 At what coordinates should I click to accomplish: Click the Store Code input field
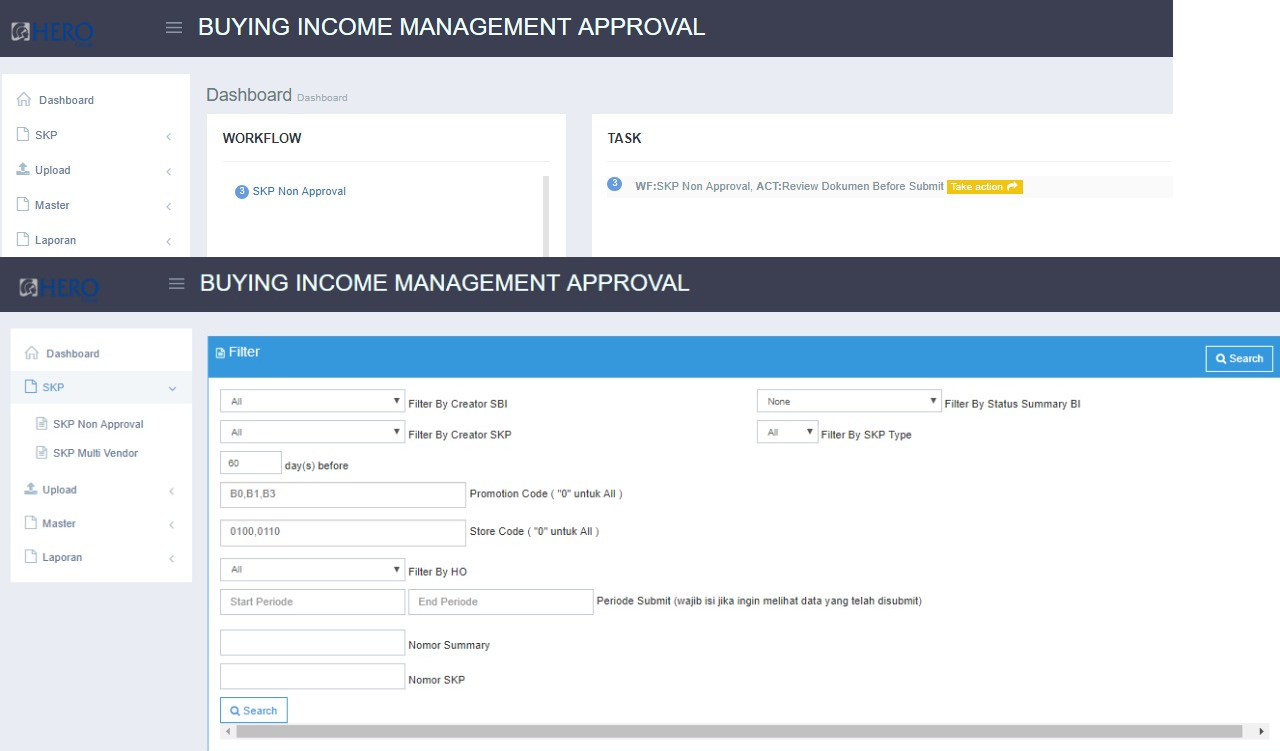click(x=343, y=532)
